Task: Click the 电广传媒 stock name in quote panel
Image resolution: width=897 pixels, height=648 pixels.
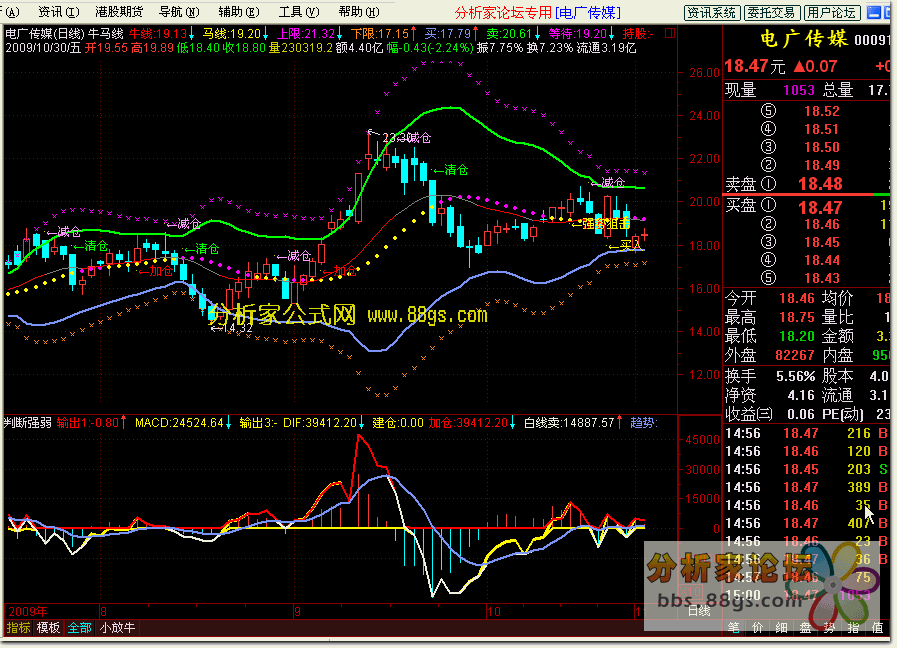Action: [804, 39]
